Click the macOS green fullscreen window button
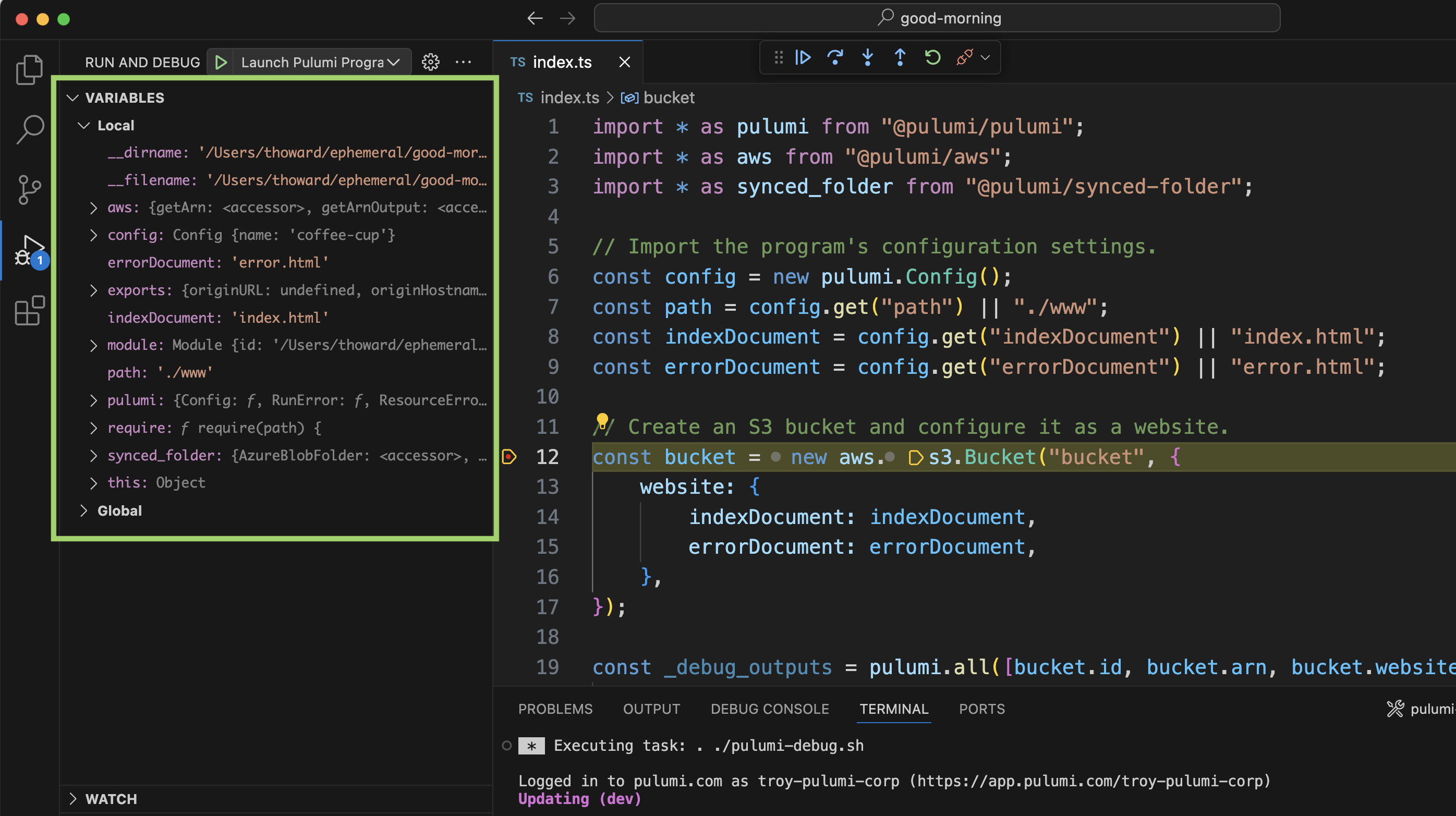 64,19
